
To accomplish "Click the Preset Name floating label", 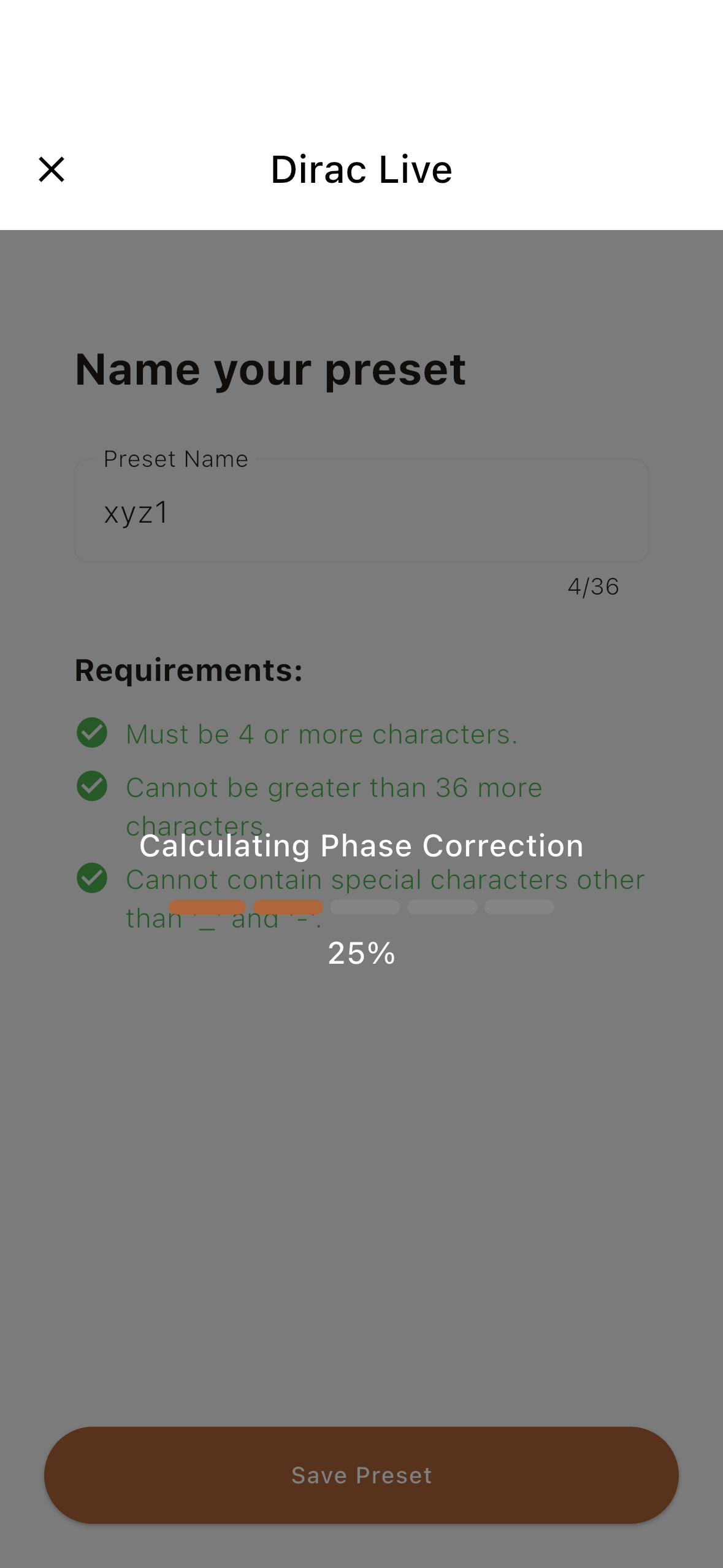I will click(x=176, y=459).
